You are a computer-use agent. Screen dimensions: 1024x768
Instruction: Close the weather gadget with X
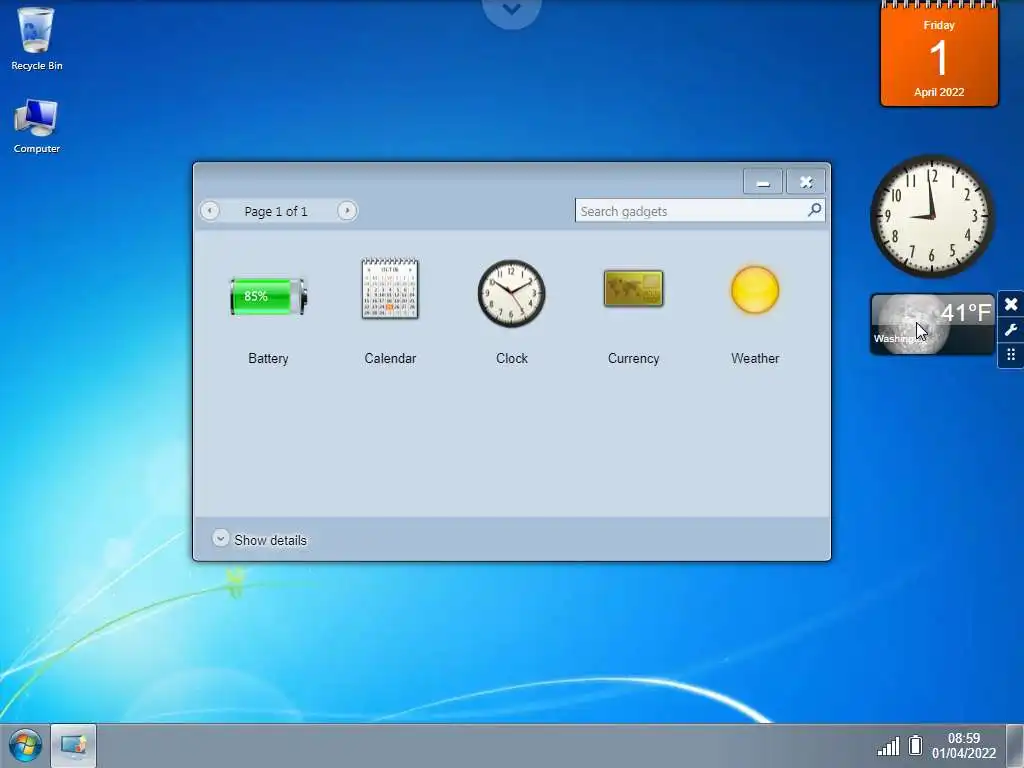(x=1011, y=304)
